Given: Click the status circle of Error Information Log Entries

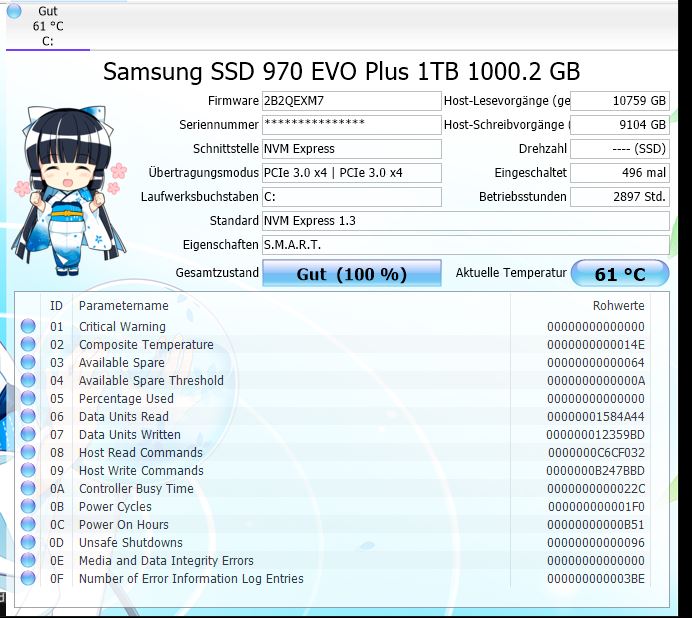Looking at the screenshot, I should click(28, 578).
